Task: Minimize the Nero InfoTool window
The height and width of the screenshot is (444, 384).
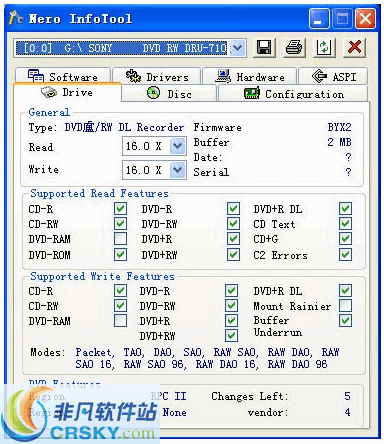Action: point(319,19)
